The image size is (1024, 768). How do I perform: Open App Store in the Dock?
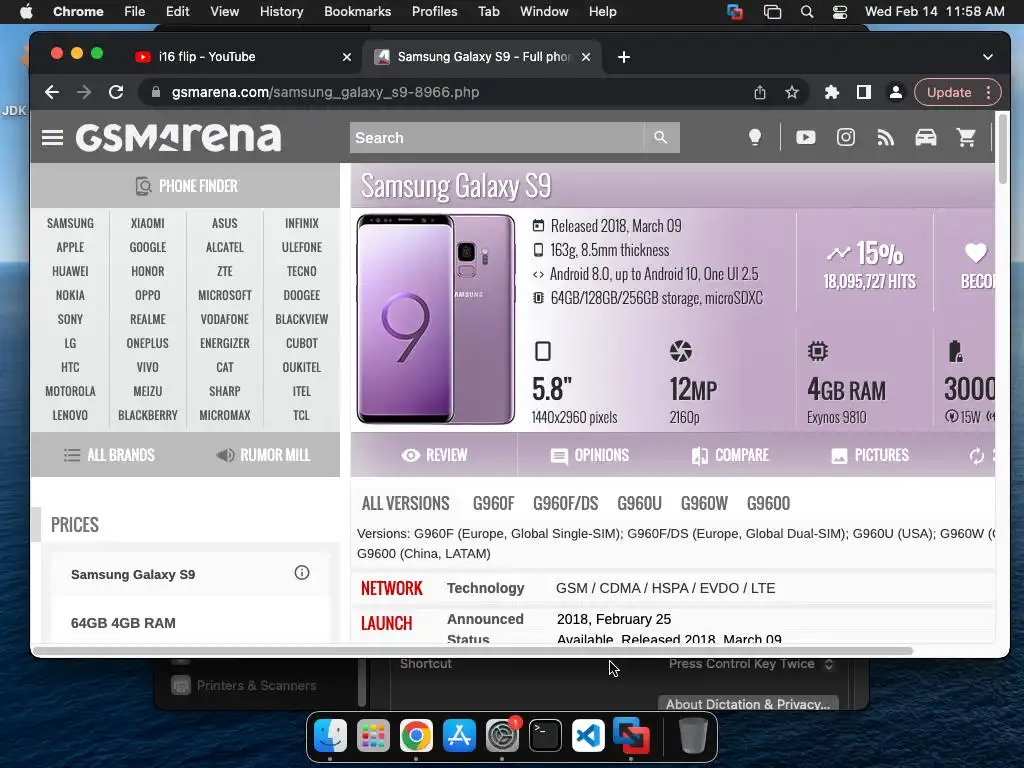coord(459,735)
